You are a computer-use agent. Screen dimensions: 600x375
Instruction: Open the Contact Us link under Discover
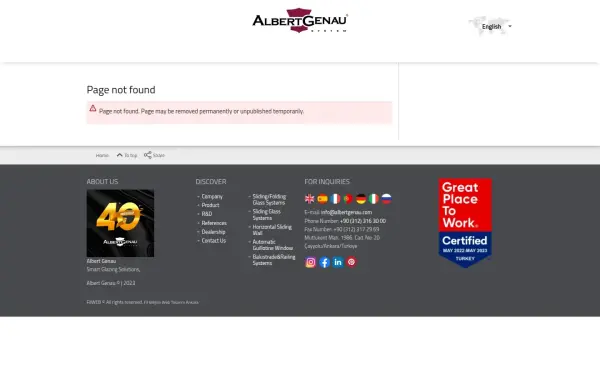[x=214, y=241]
